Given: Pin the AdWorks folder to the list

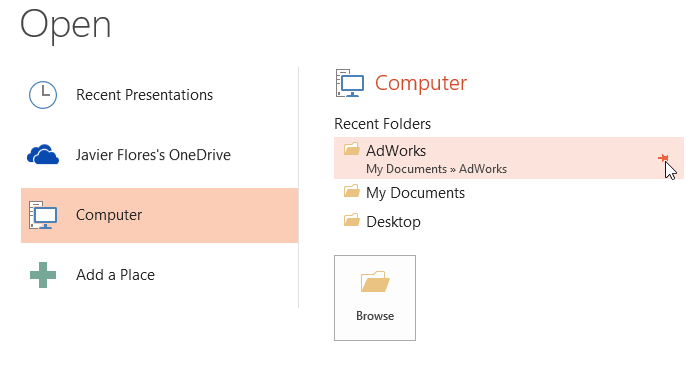Looking at the screenshot, I should 663,158.
